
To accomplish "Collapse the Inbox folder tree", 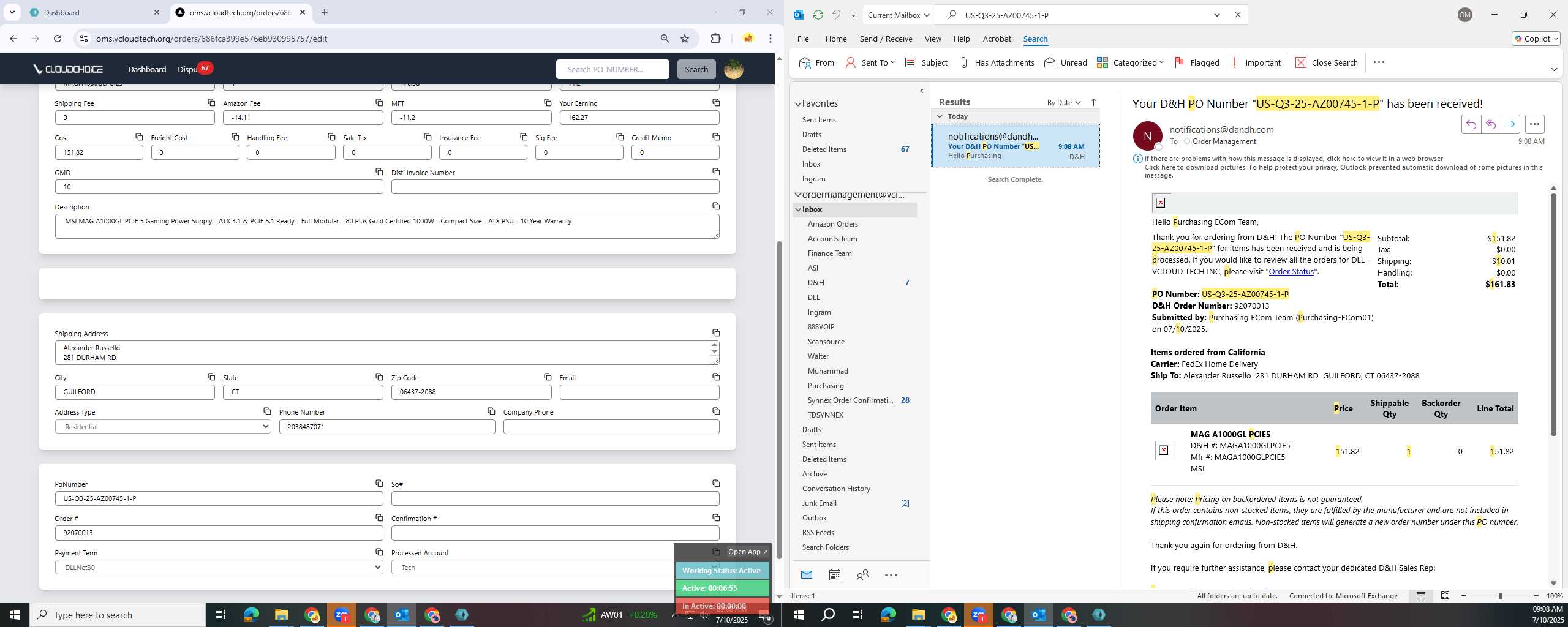I will pyautogui.click(x=798, y=209).
